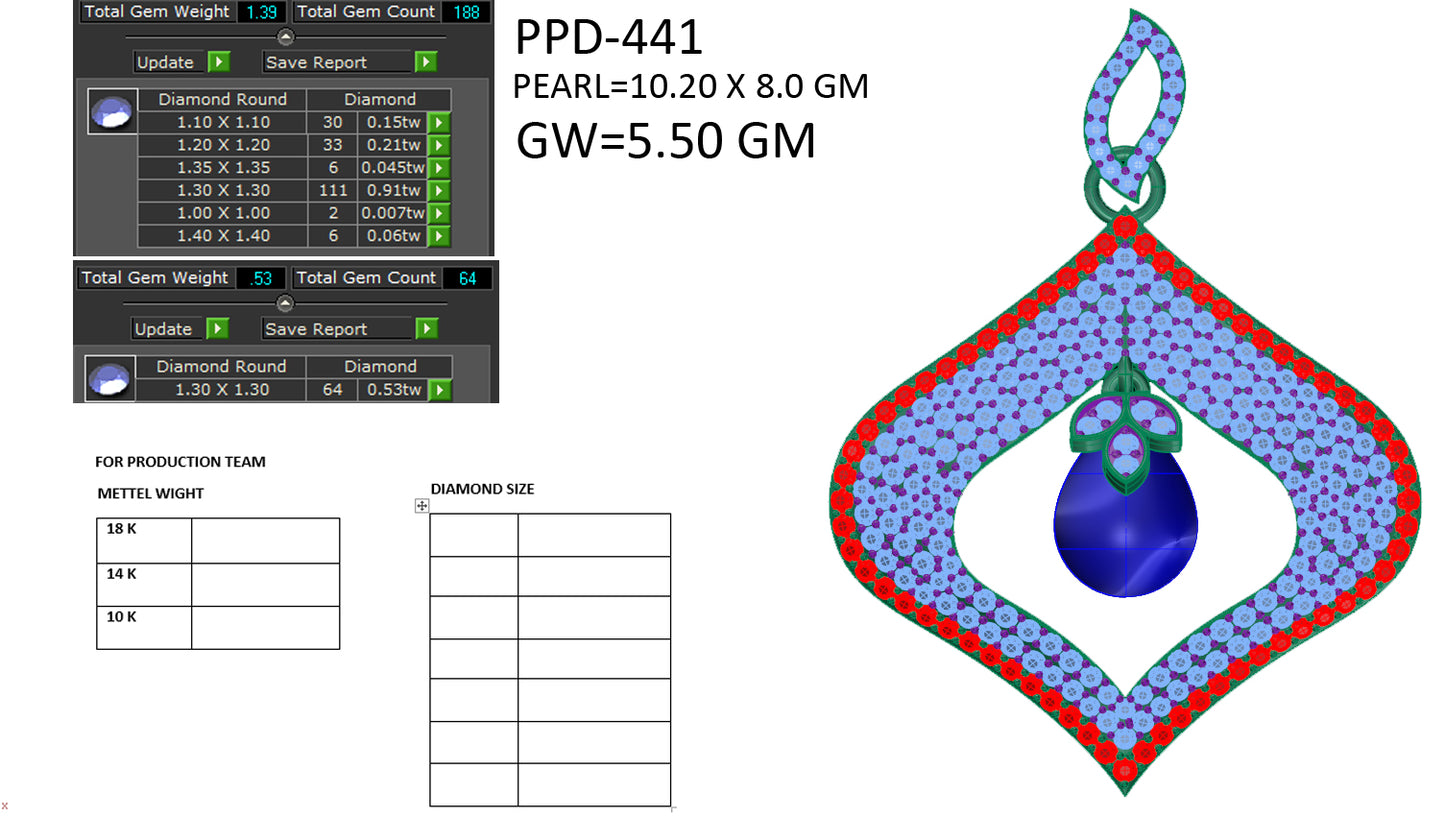This screenshot has height=817, width=1445.
Task: Click the slider handle in the second panel
Action: tap(285, 304)
